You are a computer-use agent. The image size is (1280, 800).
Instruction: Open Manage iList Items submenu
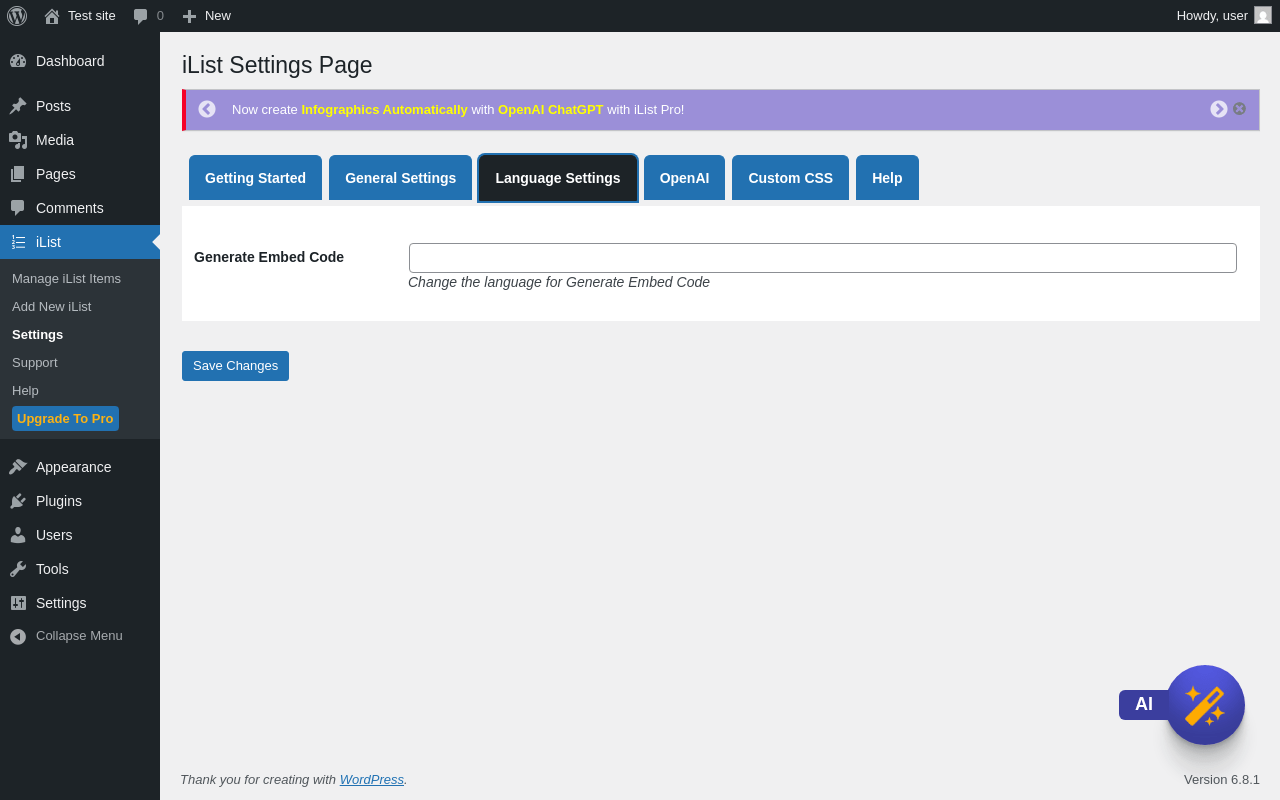[66, 279]
